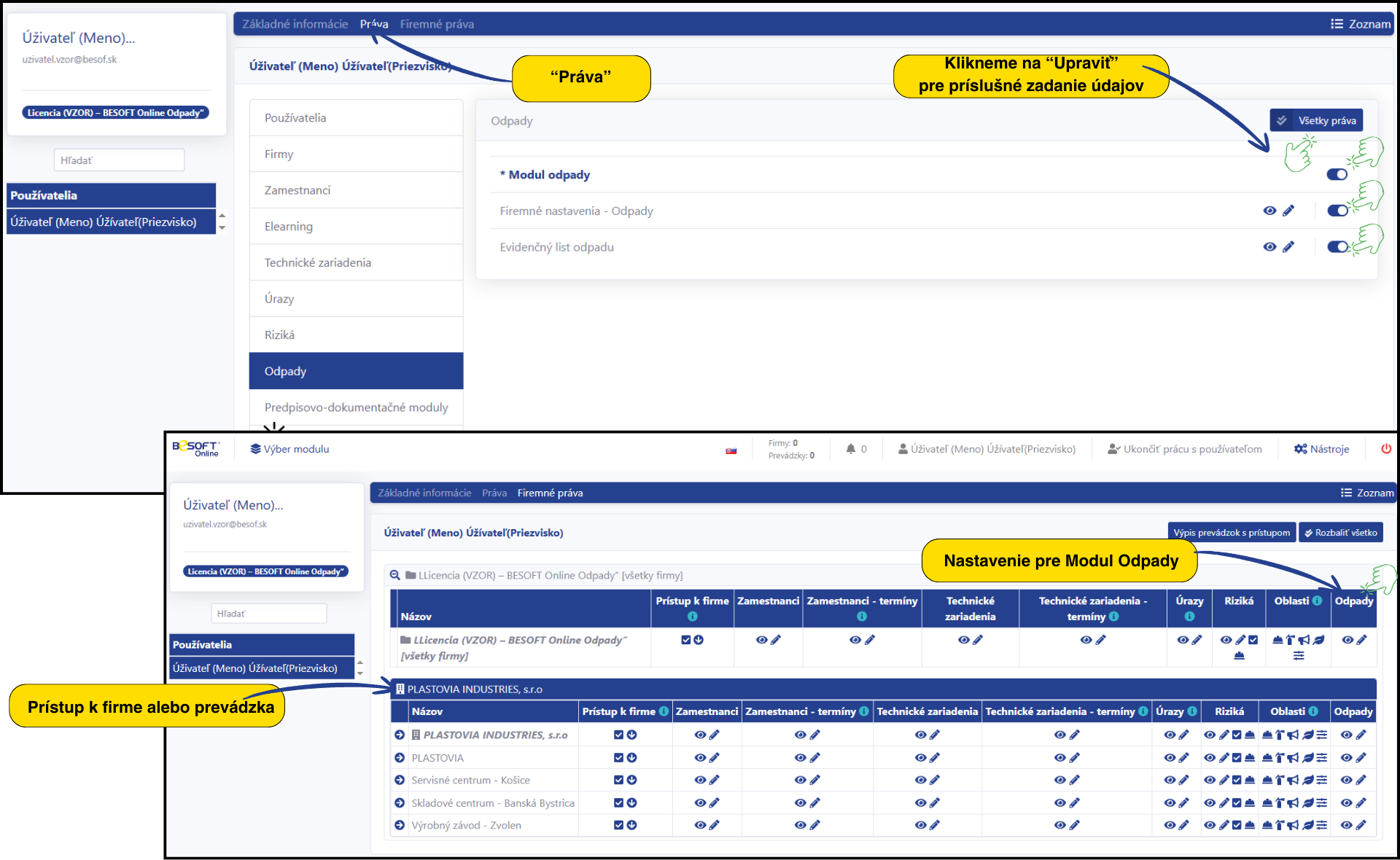Expand the Servisné centrum - Košice row arrow
The height and width of the screenshot is (860, 1400).
point(400,780)
